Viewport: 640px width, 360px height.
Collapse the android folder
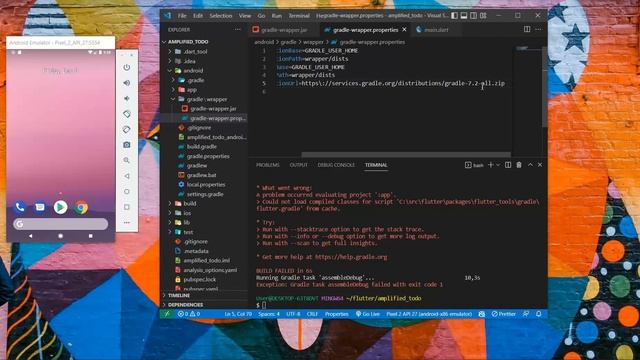point(170,70)
